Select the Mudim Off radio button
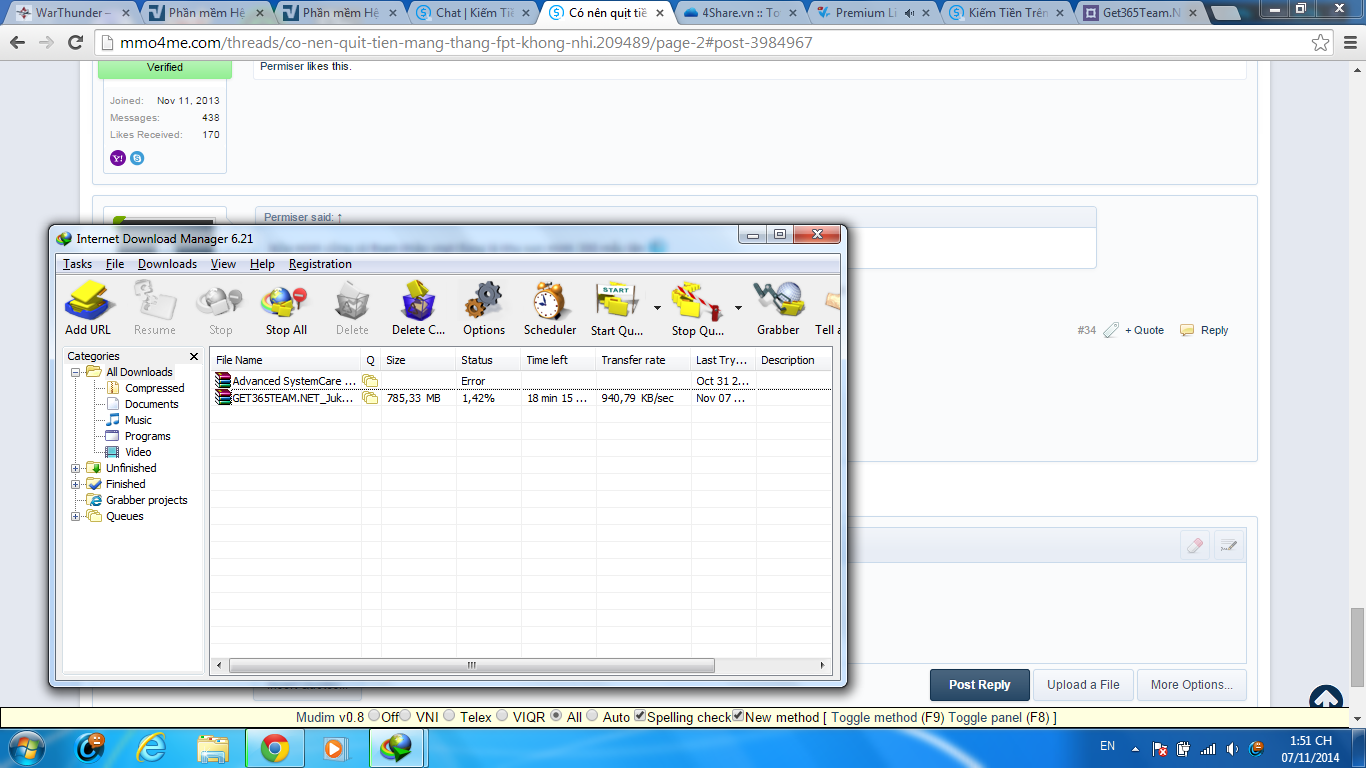The width and height of the screenshot is (1366, 768). pos(374,716)
